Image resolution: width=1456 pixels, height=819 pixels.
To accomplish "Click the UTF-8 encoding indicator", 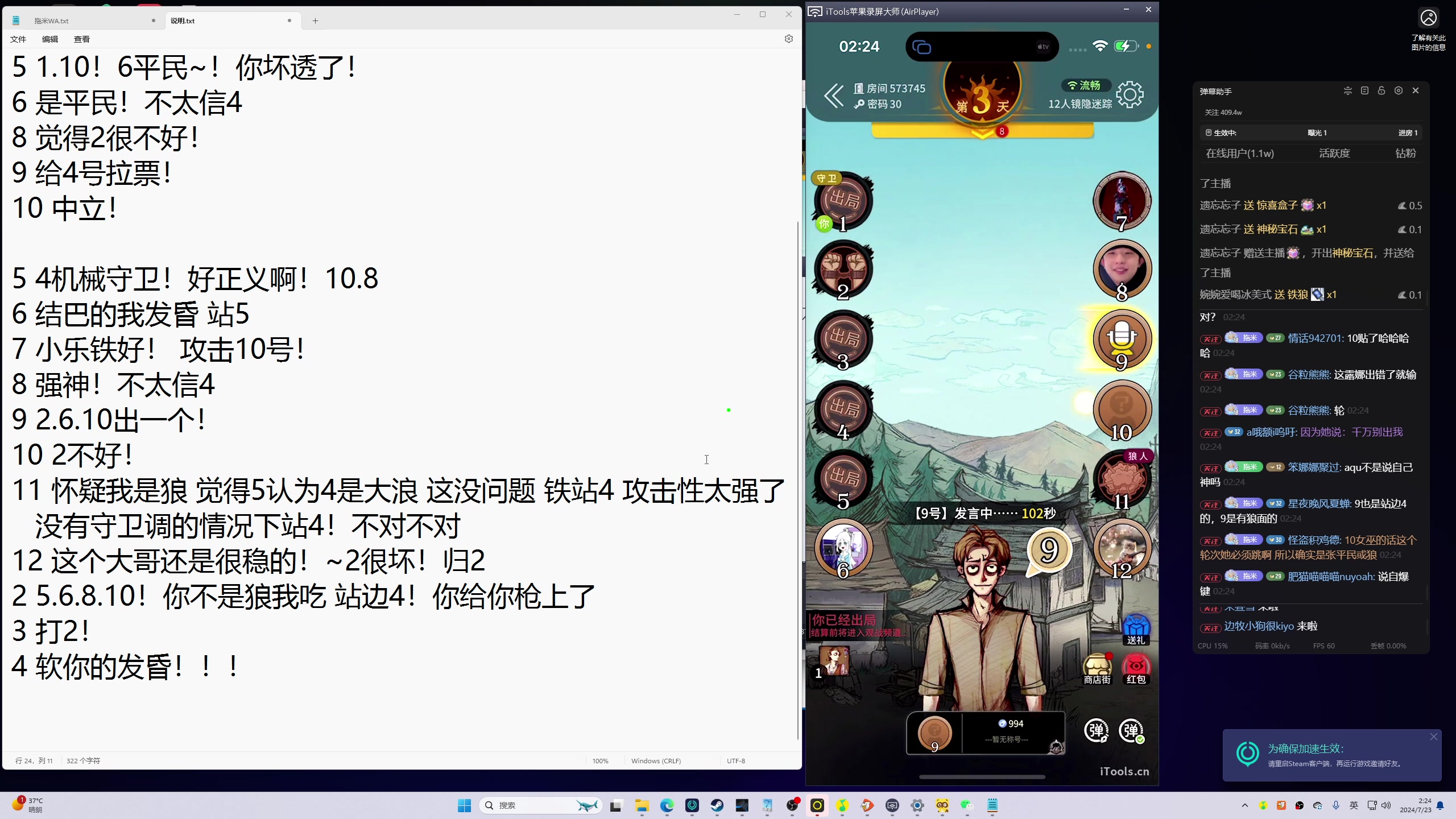I will (736, 761).
